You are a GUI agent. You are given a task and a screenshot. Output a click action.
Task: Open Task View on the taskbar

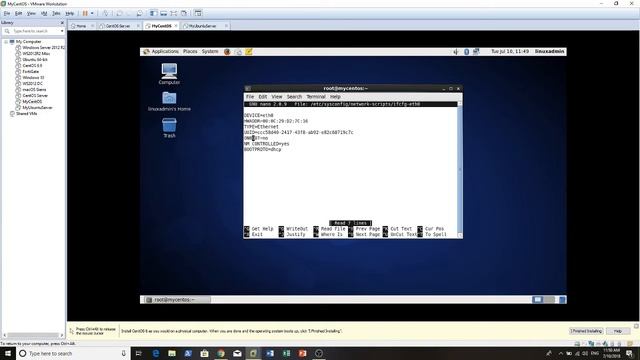point(138,353)
